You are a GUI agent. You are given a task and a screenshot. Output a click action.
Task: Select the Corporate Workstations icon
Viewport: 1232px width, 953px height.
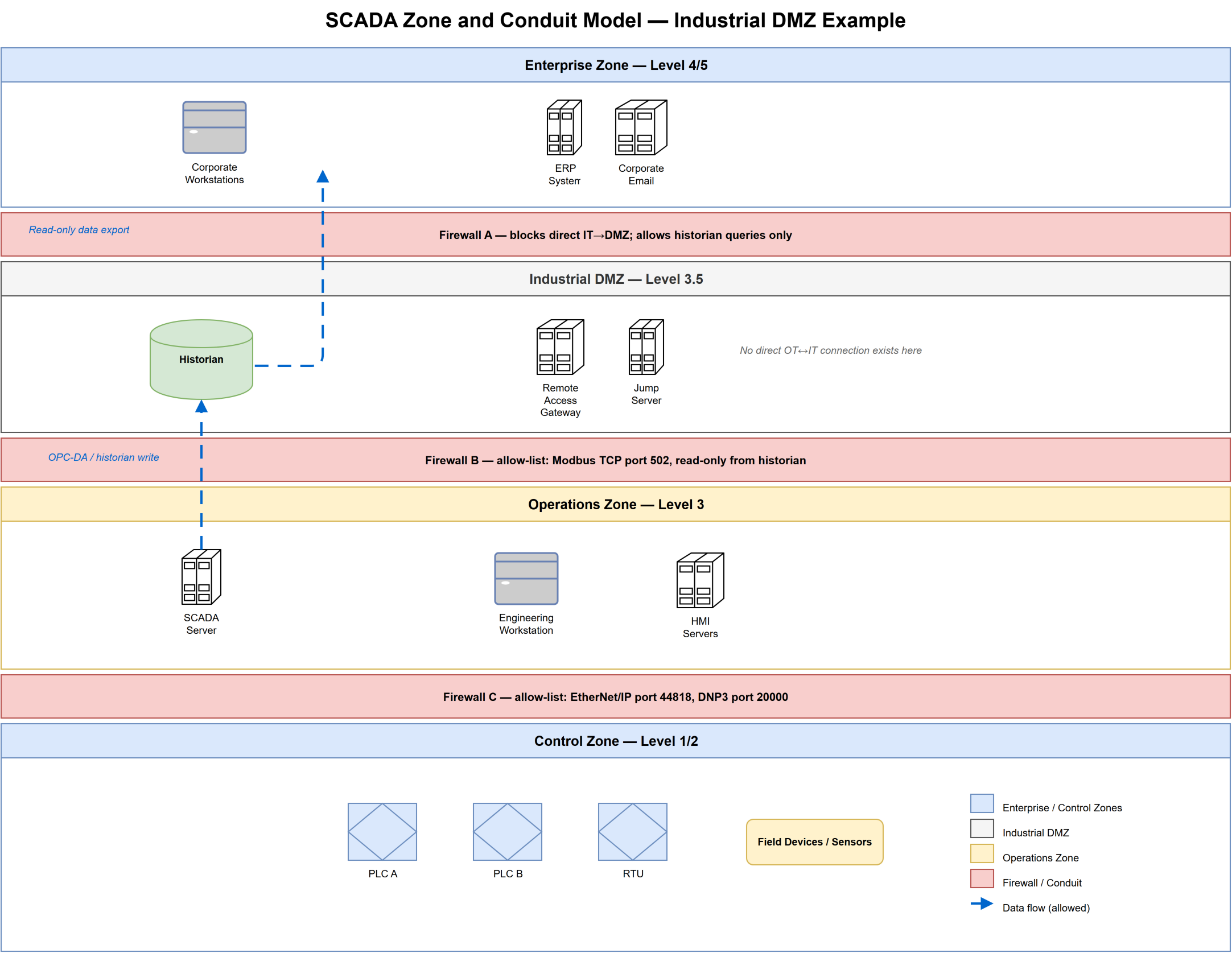[x=214, y=127]
